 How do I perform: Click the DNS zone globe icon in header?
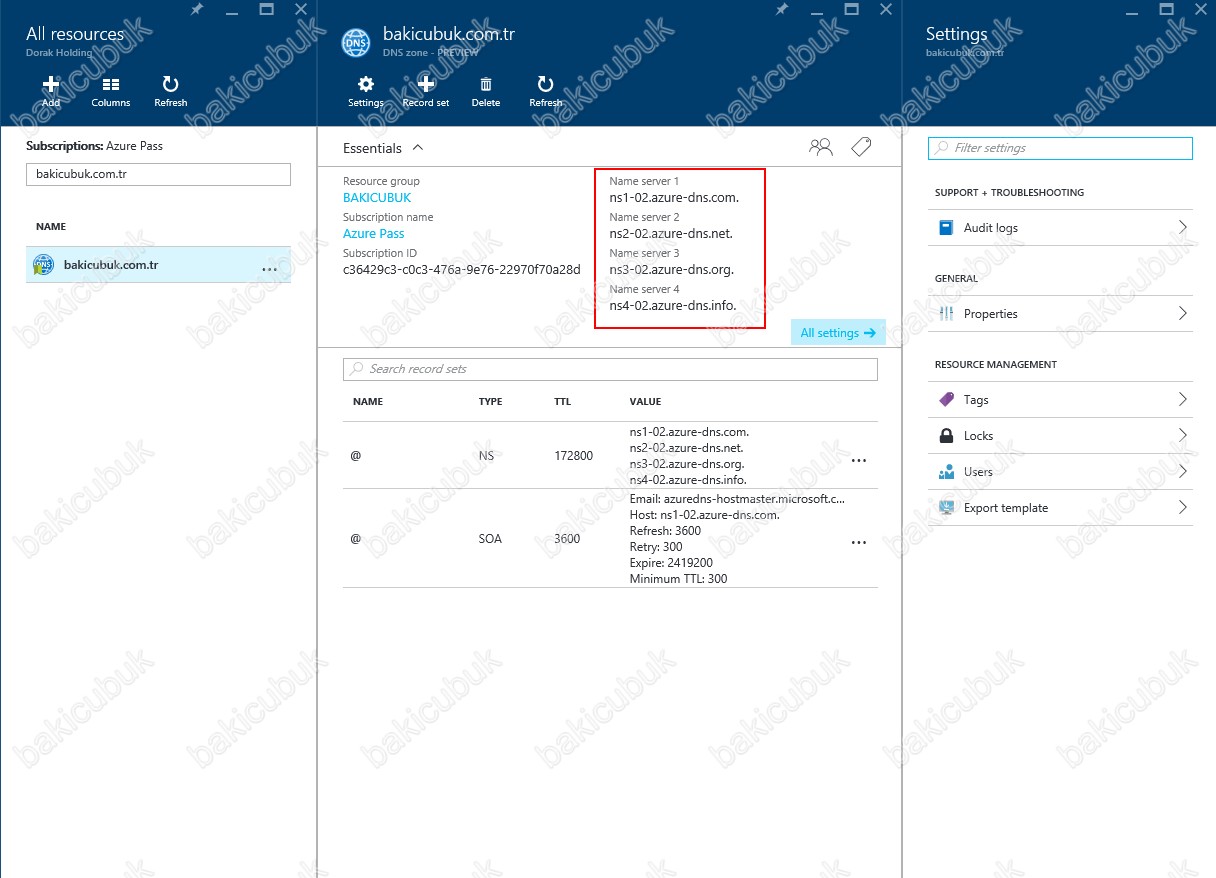(356, 42)
